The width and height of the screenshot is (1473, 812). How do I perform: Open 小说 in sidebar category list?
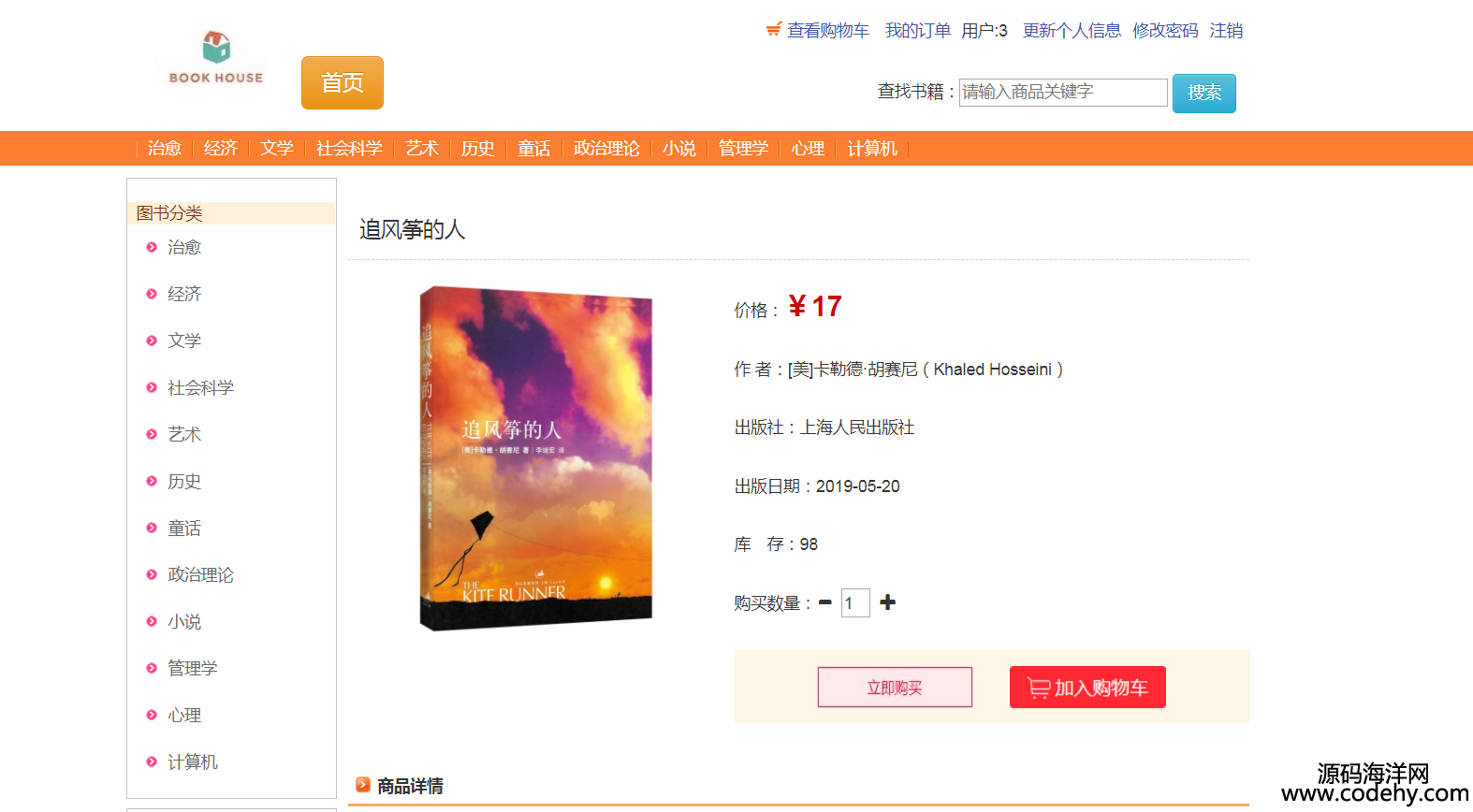pos(184,621)
